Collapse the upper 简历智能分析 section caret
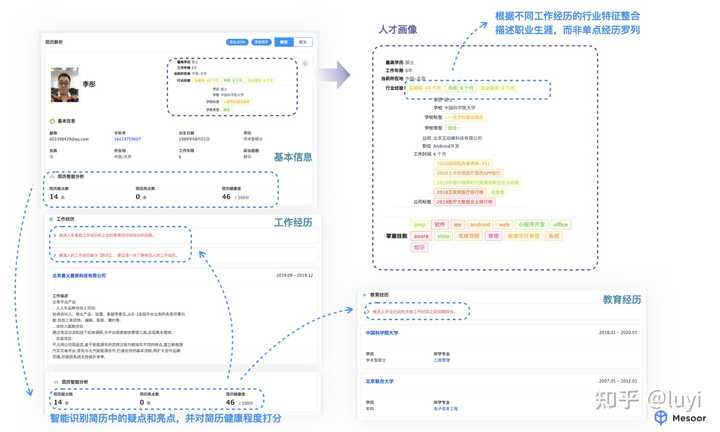Viewport: 720px width, 432px height. click(x=53, y=176)
